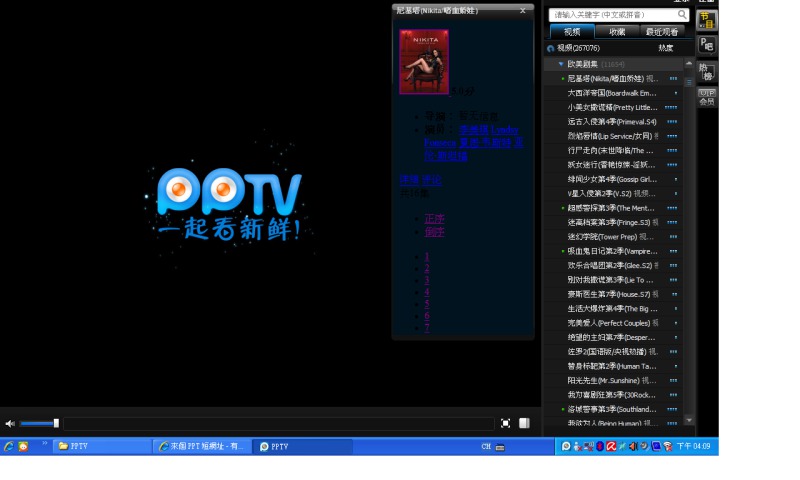The width and height of the screenshot is (800, 480).
Task: Play episode 1 link
Action: point(427,256)
